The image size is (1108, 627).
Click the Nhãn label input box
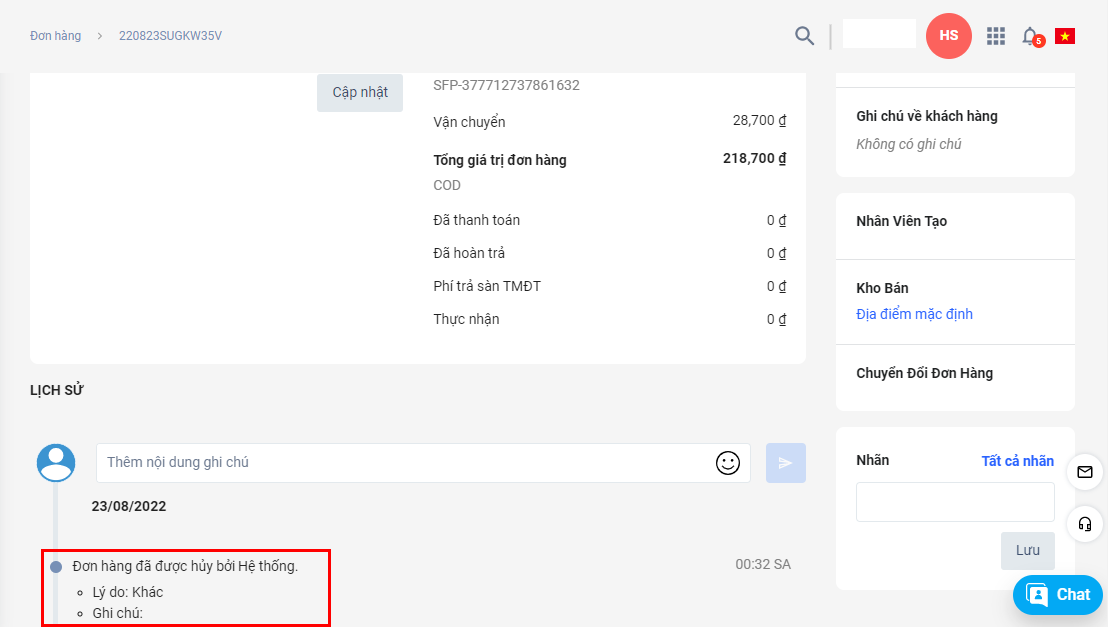tap(954, 502)
